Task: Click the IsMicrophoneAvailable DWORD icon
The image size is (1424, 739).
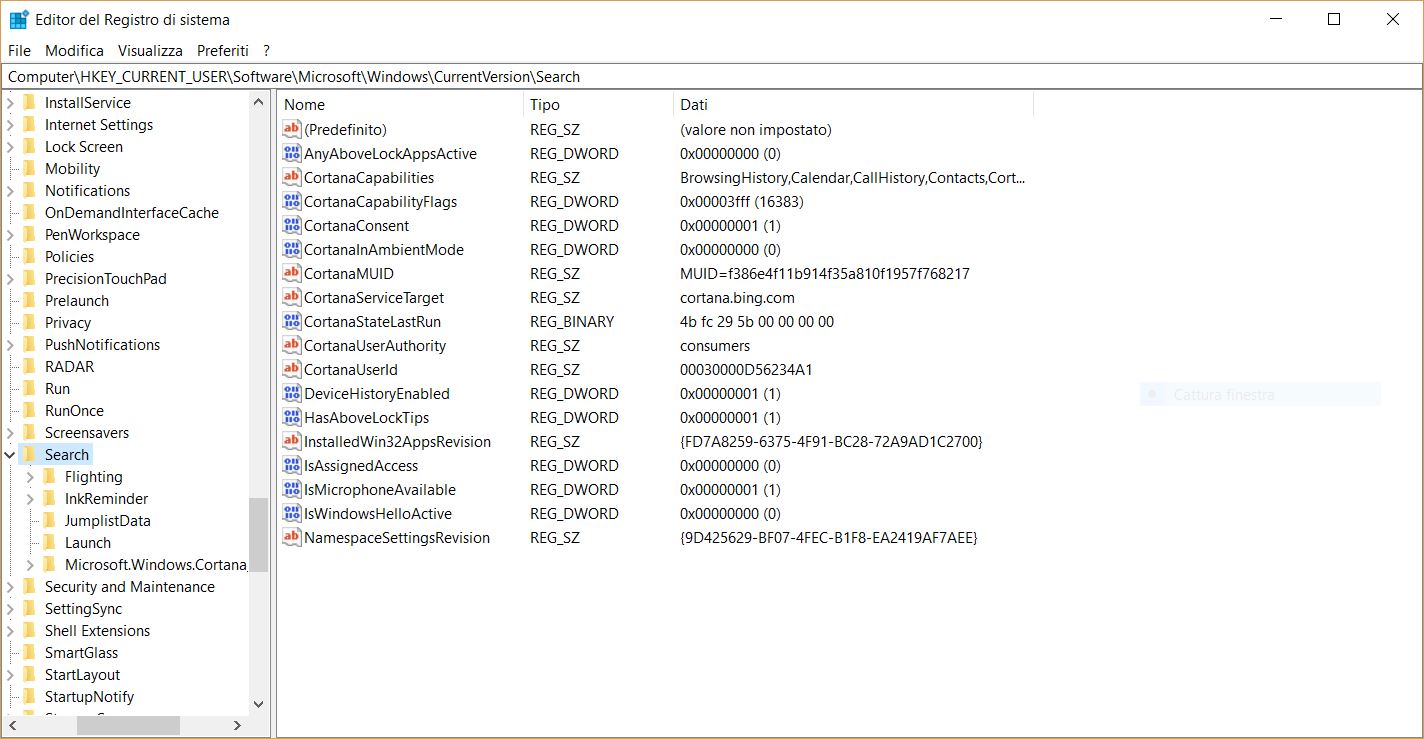Action: [x=292, y=489]
